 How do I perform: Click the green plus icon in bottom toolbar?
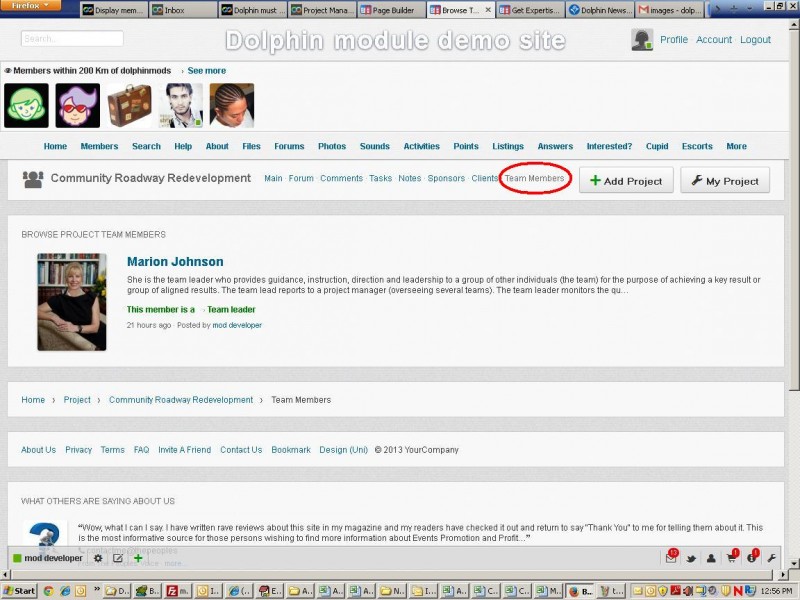point(138,558)
